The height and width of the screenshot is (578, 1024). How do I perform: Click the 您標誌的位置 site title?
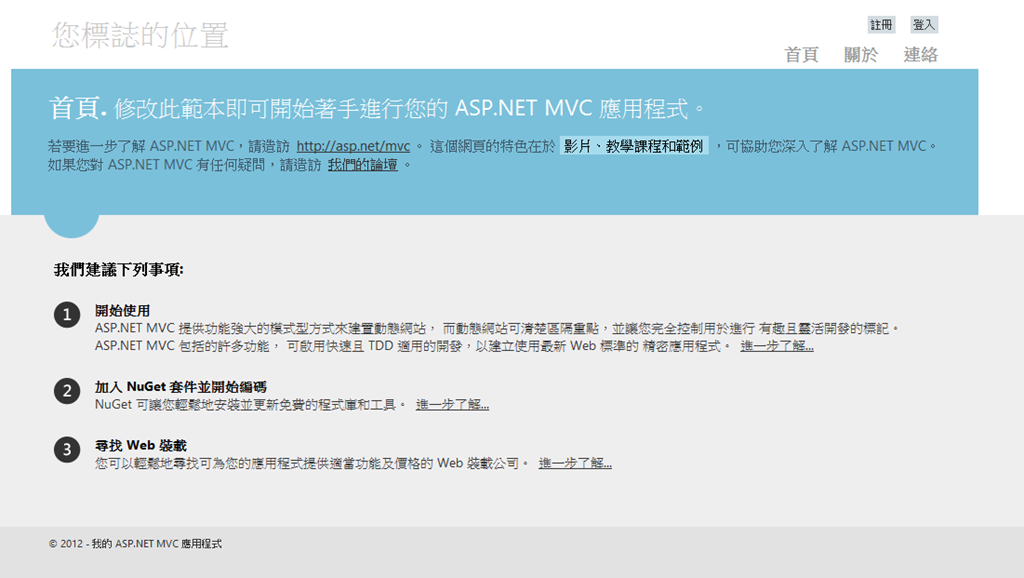tap(140, 35)
